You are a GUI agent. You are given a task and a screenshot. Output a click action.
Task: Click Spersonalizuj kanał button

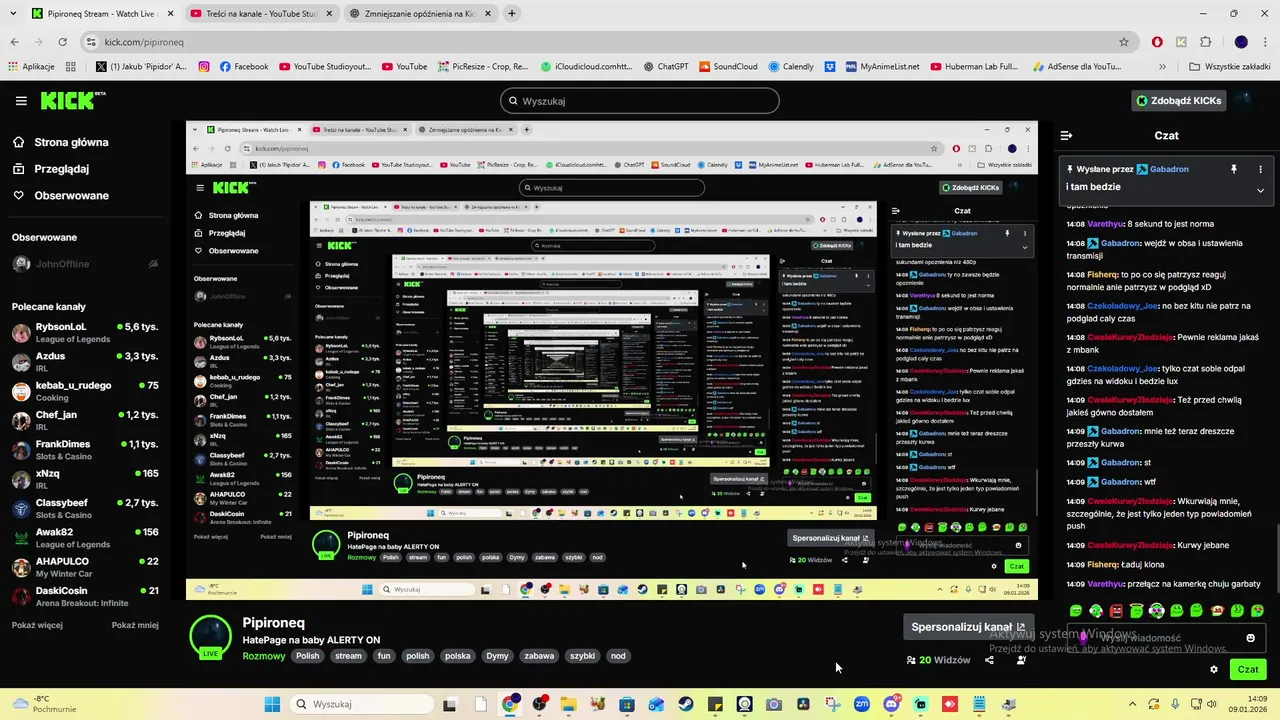pyautogui.click(x=967, y=627)
